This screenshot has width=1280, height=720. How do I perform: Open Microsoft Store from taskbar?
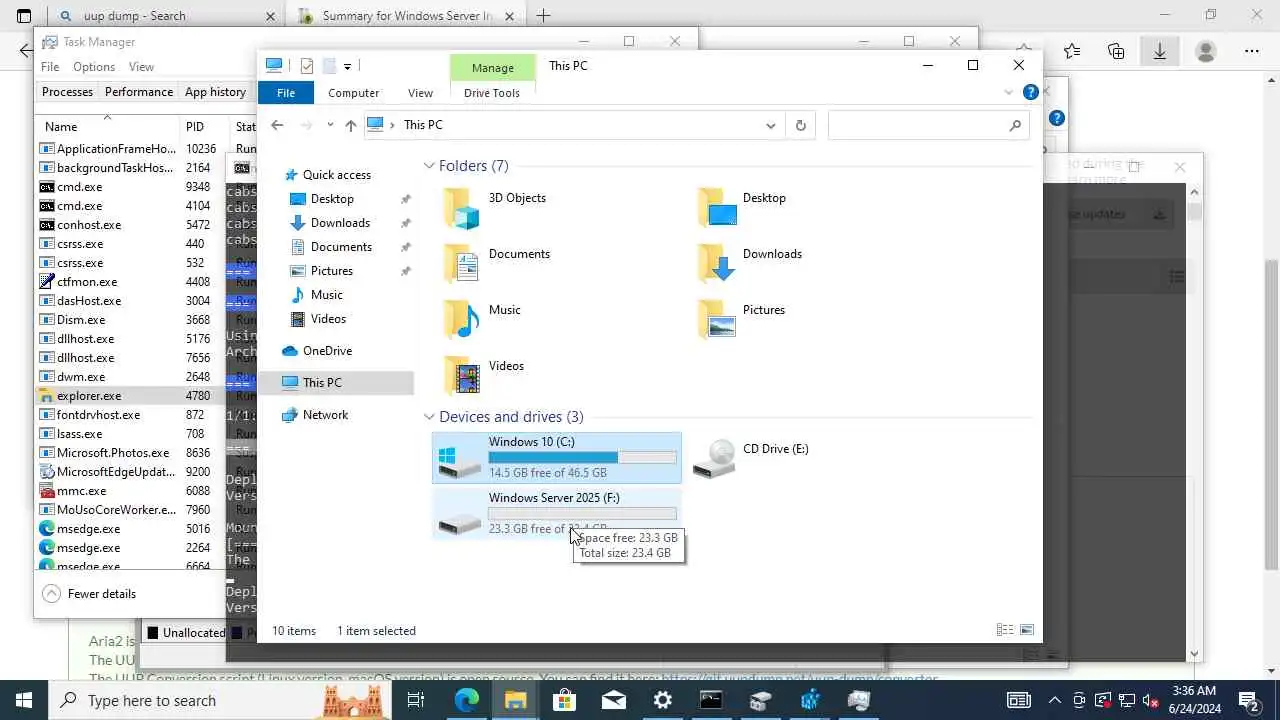coord(564,700)
